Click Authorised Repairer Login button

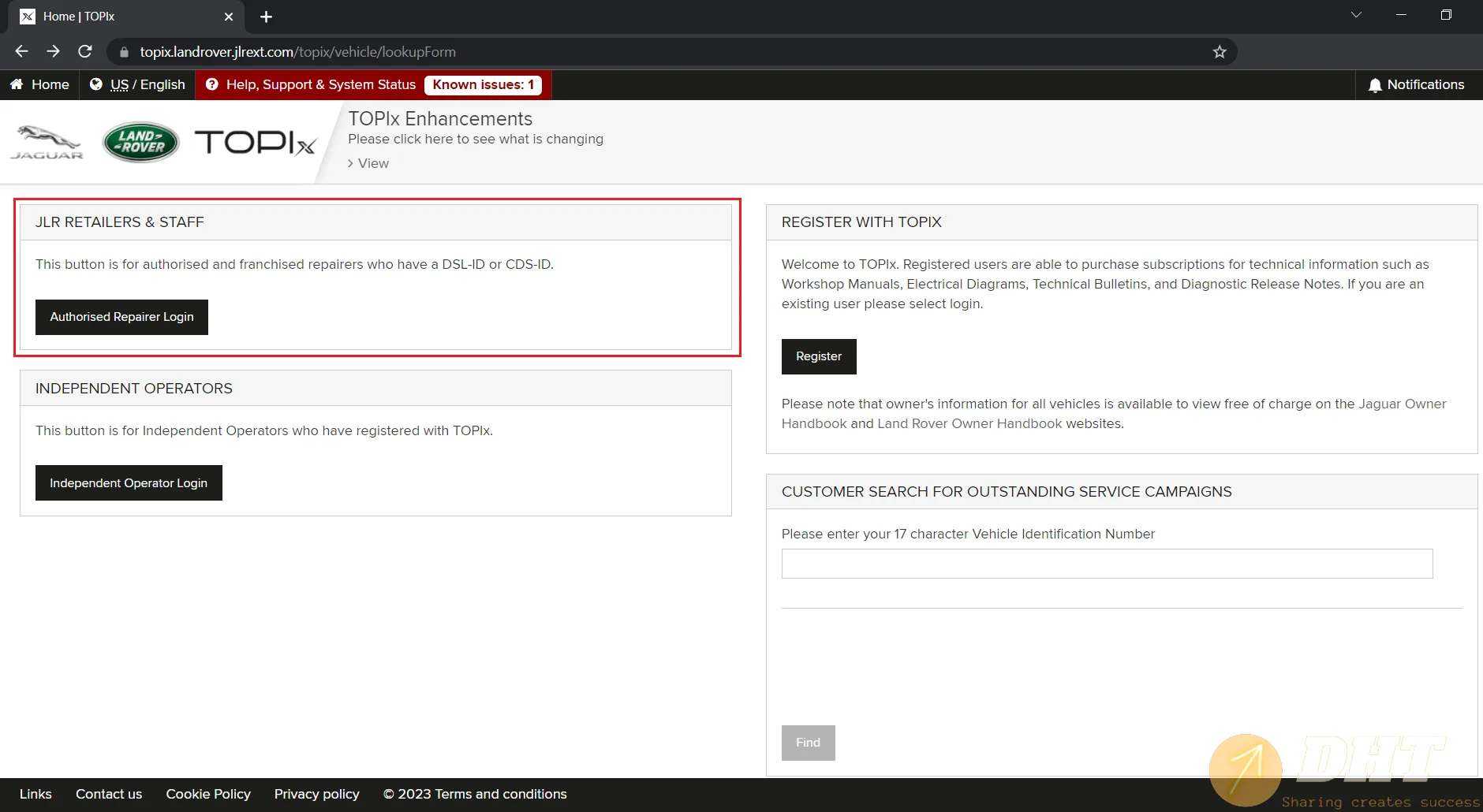121,317
